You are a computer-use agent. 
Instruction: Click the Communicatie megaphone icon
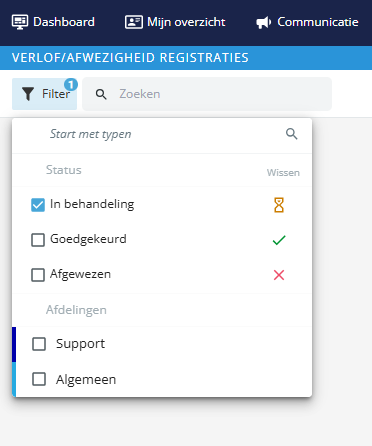click(263, 23)
